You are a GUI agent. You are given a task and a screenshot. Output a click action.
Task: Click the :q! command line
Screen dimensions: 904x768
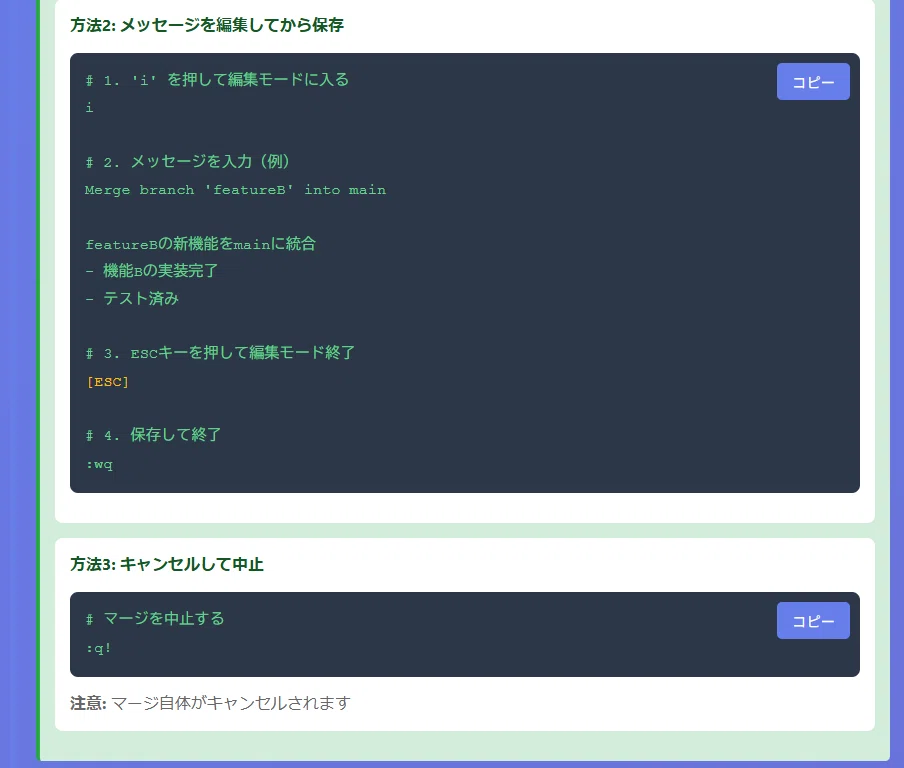click(x=98, y=648)
